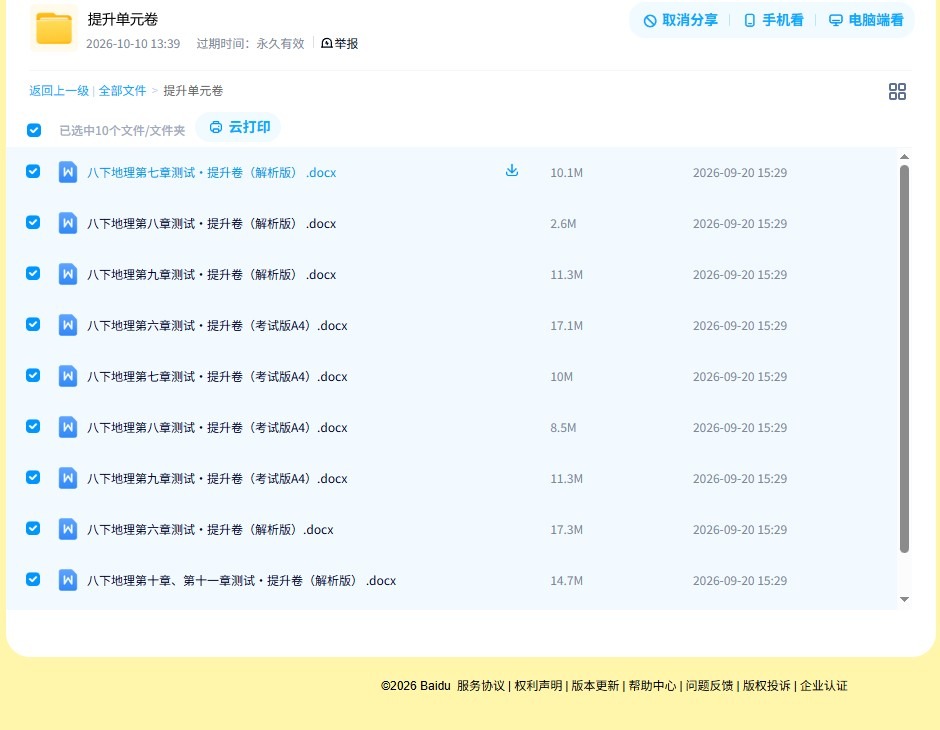Viewport: 940px width, 730px height.
Task: Open 问题反馈 footer link
Action: (x=710, y=686)
